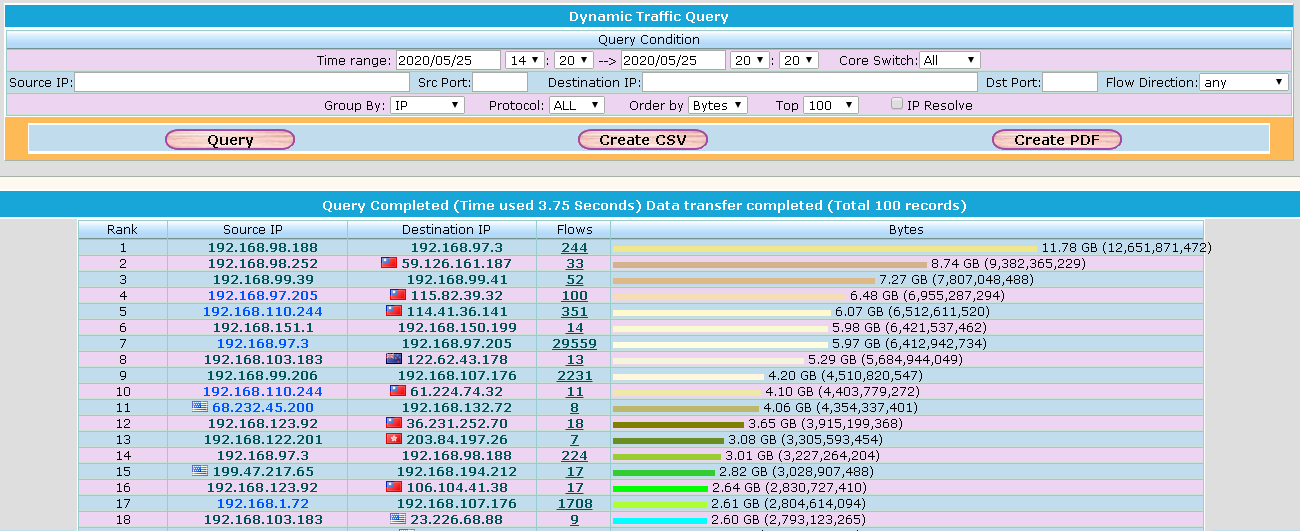Click the flag icon beside 61.224.74.32

(x=398, y=391)
